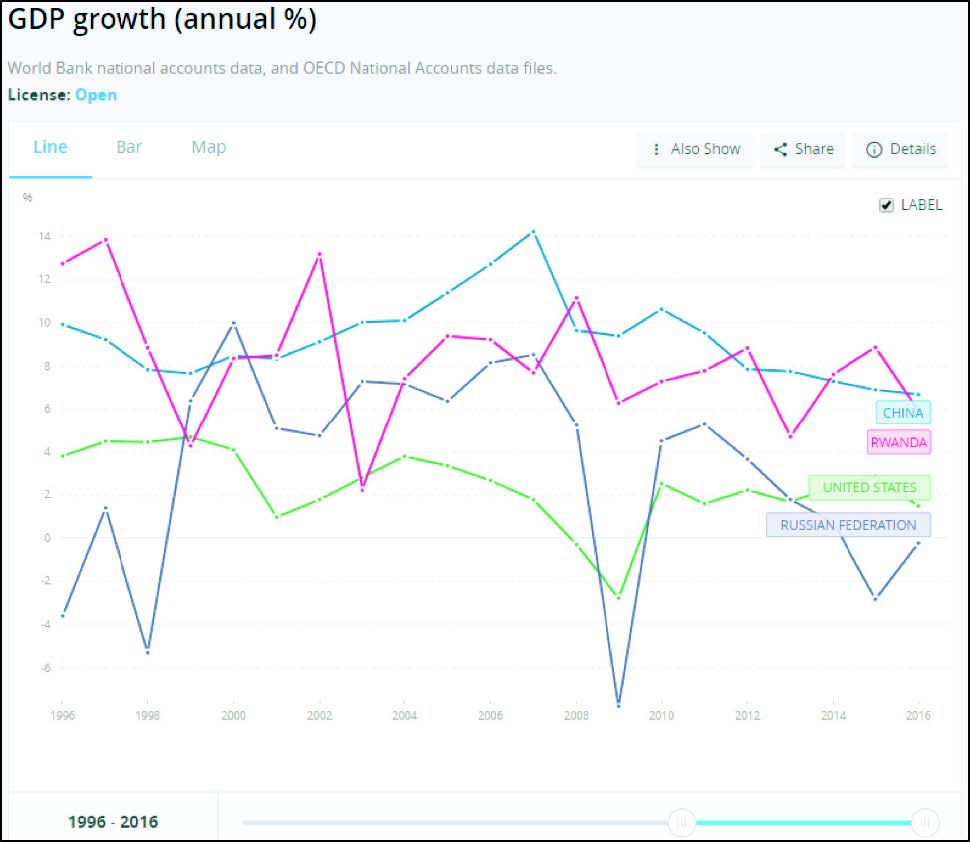Click Rwanda's 2003 low data point
Image resolution: width=970 pixels, height=842 pixels.
click(362, 489)
